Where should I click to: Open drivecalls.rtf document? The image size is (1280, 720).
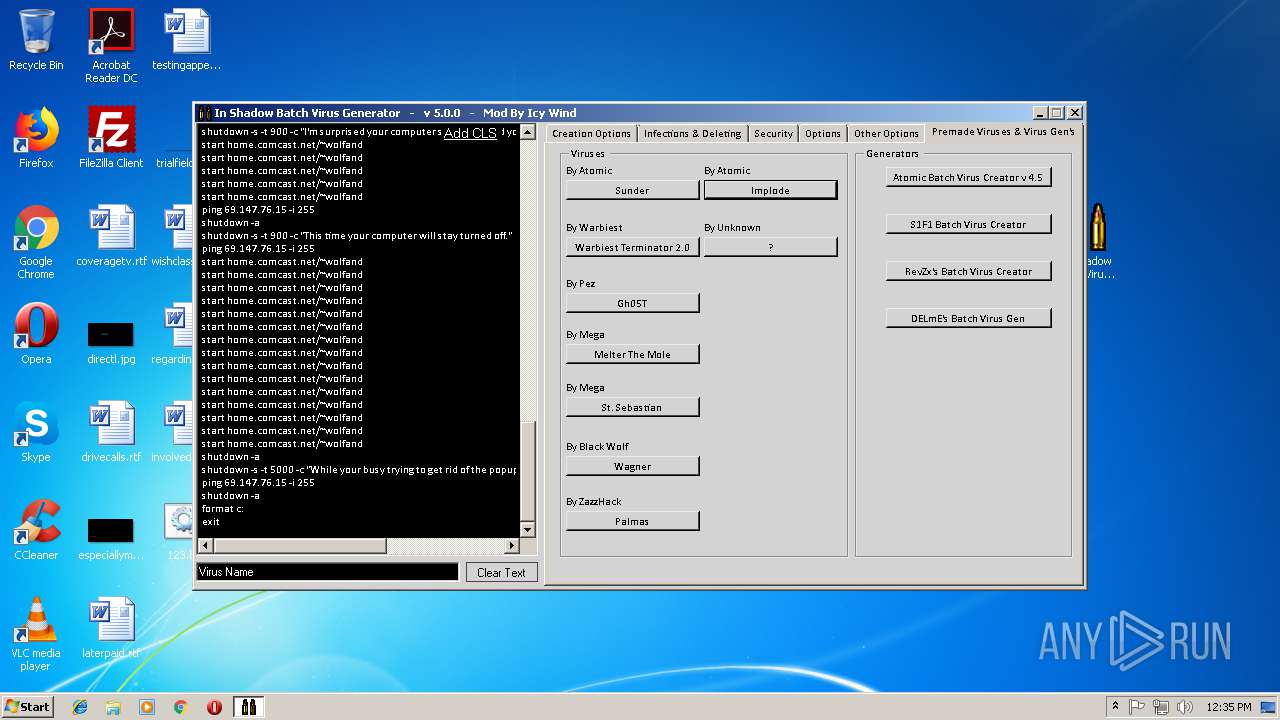[111, 432]
